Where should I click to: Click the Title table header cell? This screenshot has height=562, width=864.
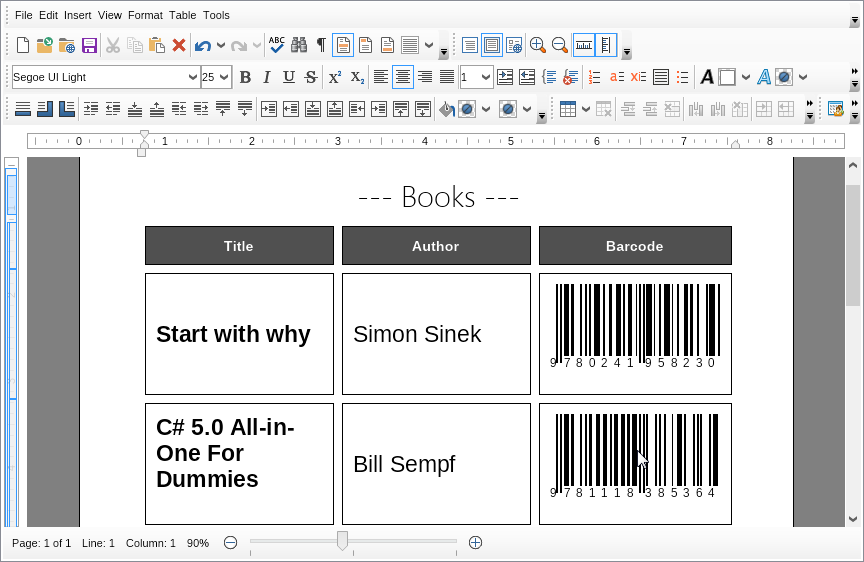click(x=239, y=246)
